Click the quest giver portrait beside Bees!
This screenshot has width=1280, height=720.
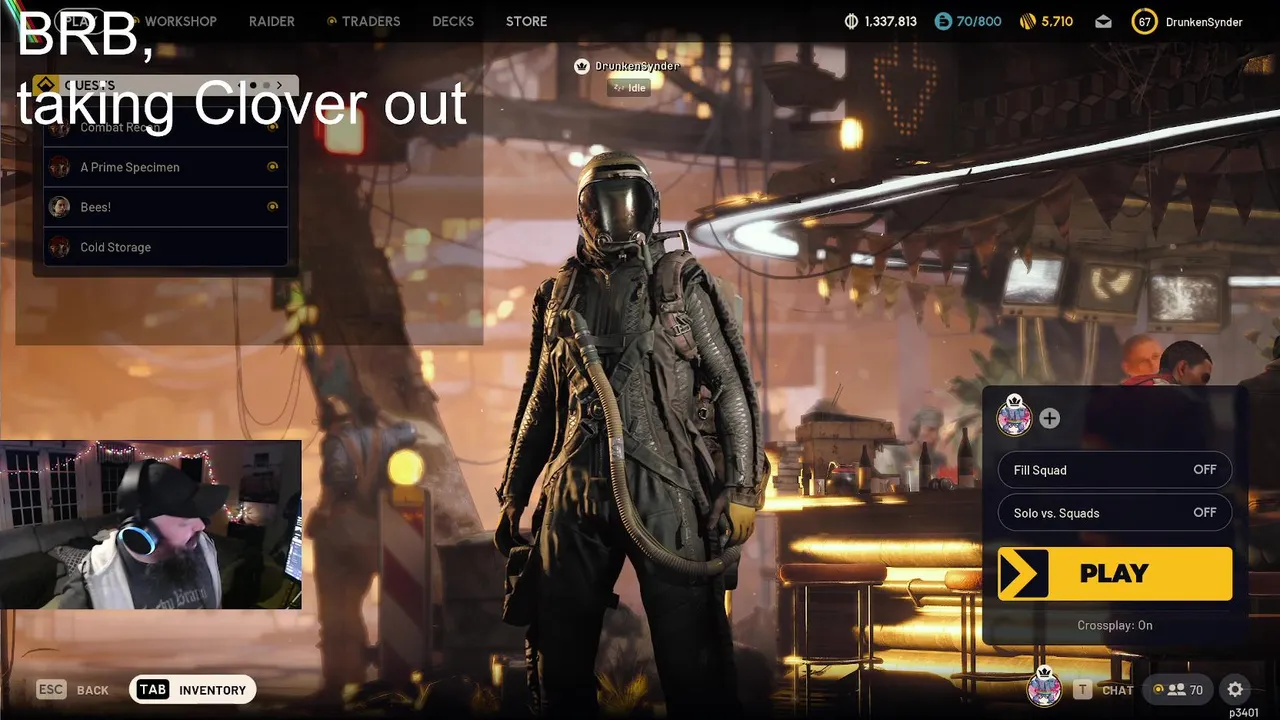point(60,207)
